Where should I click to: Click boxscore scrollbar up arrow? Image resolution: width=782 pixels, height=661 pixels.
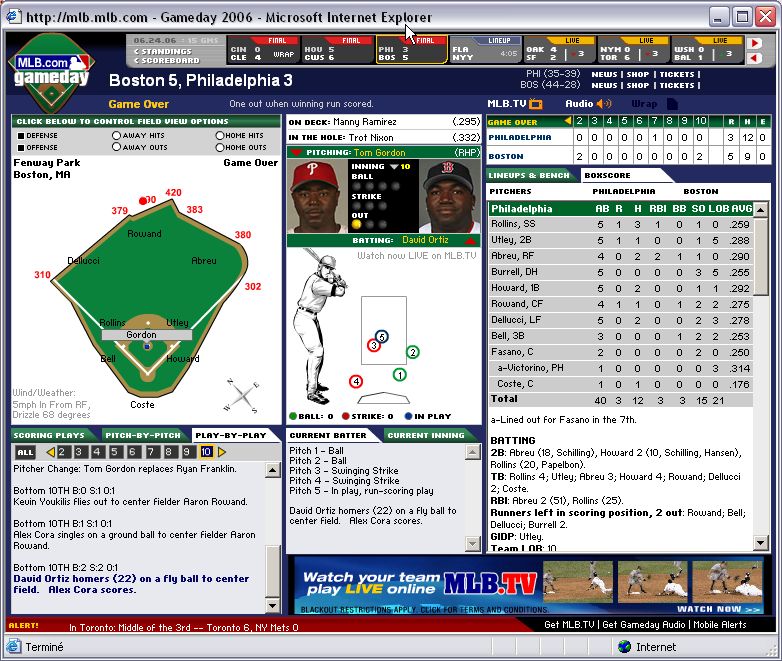760,210
